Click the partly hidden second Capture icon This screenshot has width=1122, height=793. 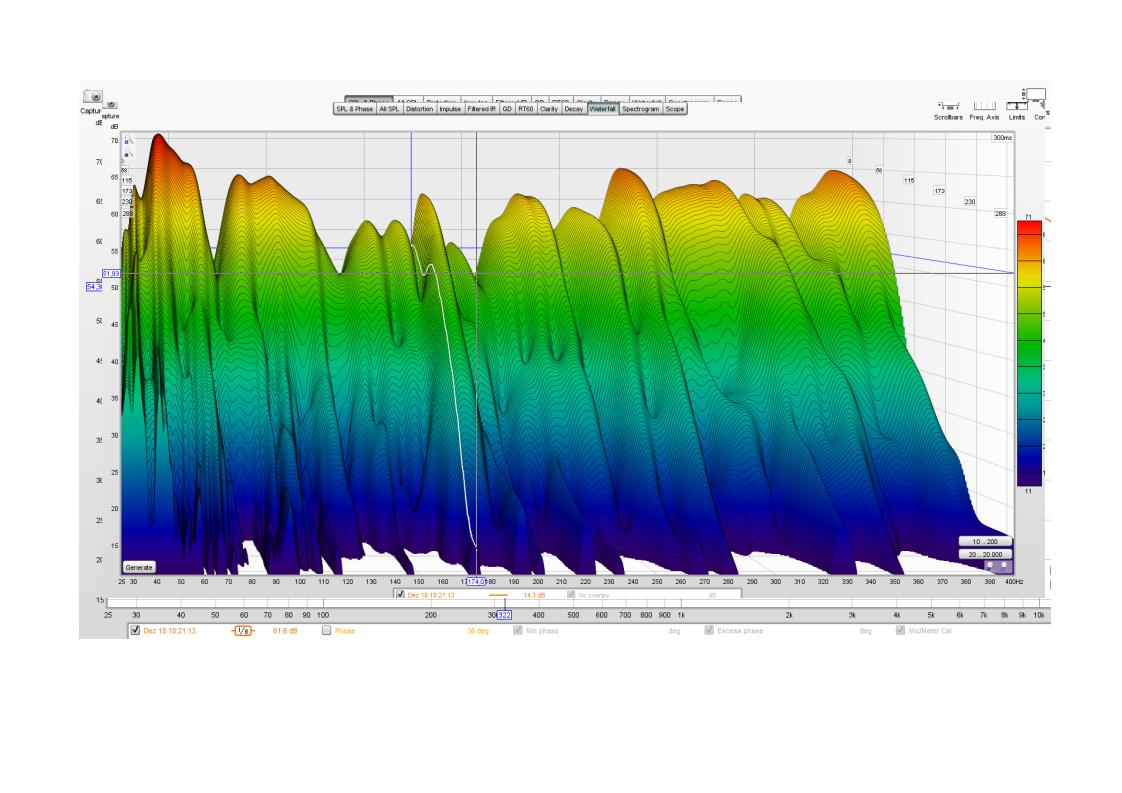[x=112, y=105]
